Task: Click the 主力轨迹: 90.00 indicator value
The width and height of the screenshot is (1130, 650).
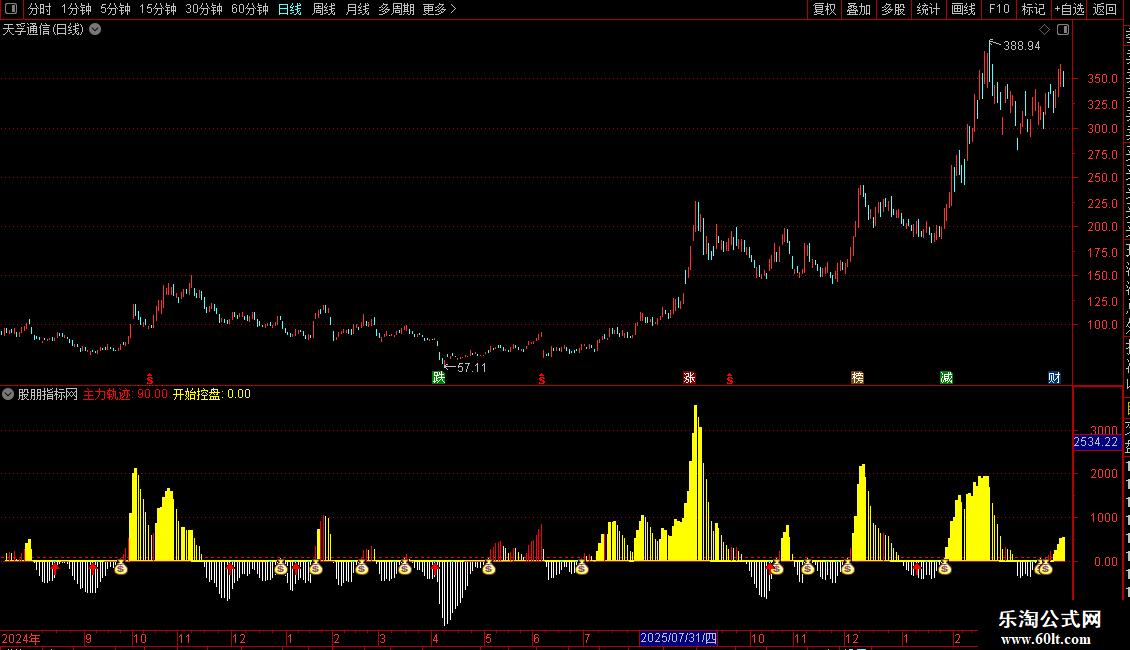Action: tap(125, 394)
